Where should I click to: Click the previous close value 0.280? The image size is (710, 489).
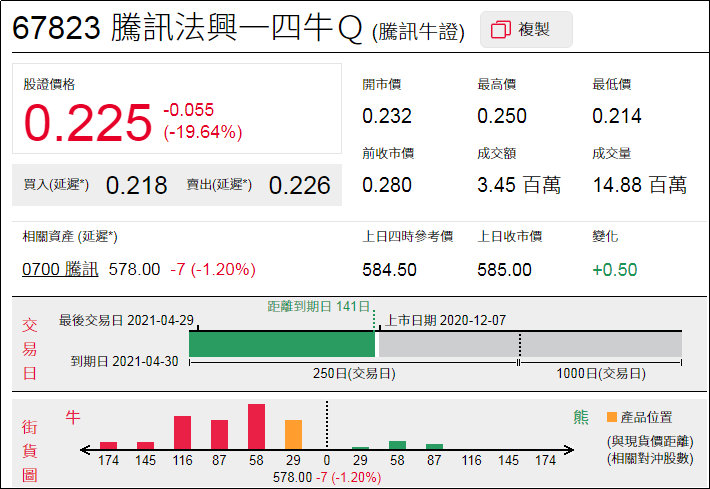[x=387, y=185]
